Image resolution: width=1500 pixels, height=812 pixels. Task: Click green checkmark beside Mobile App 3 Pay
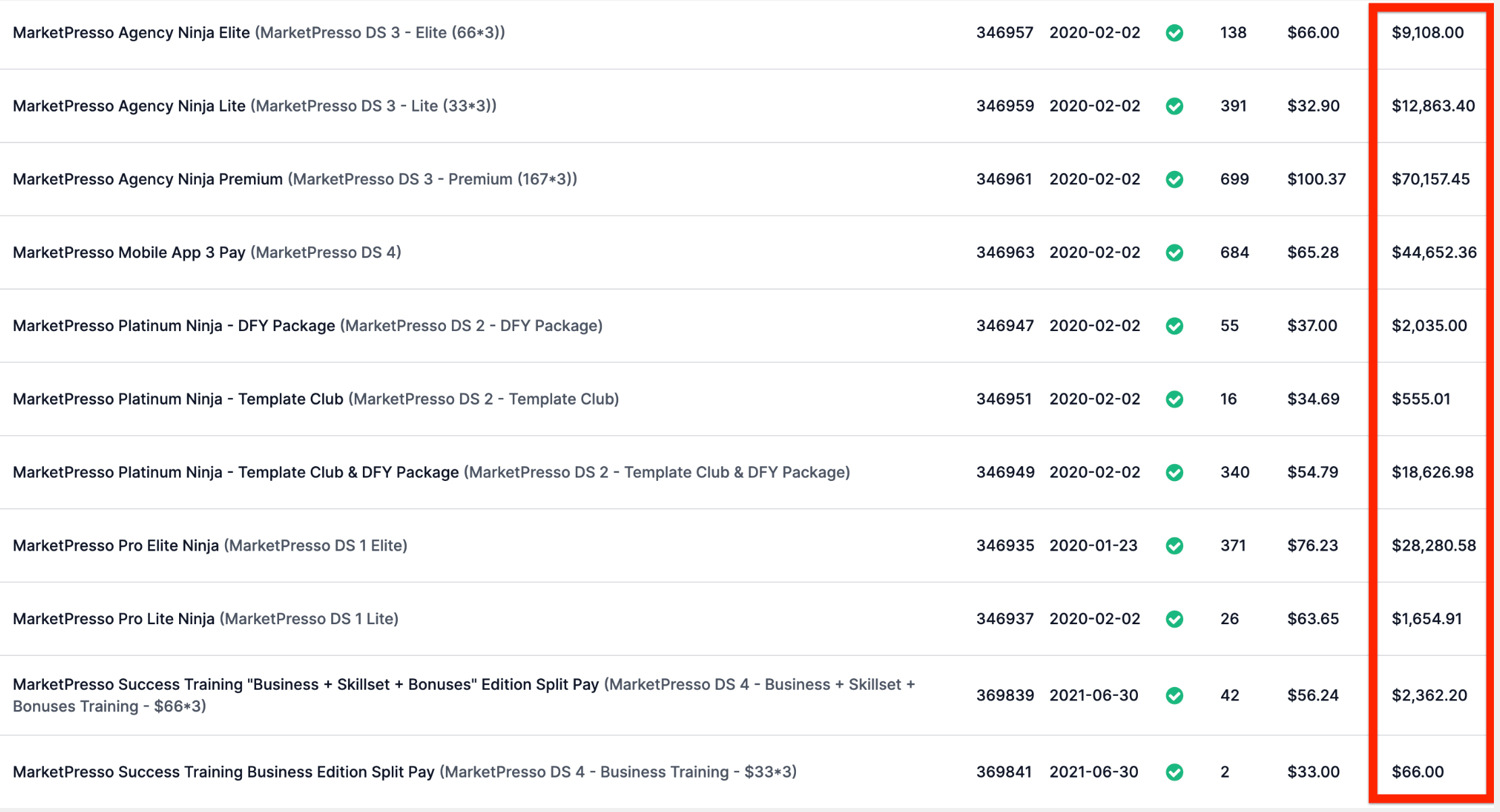click(1174, 253)
